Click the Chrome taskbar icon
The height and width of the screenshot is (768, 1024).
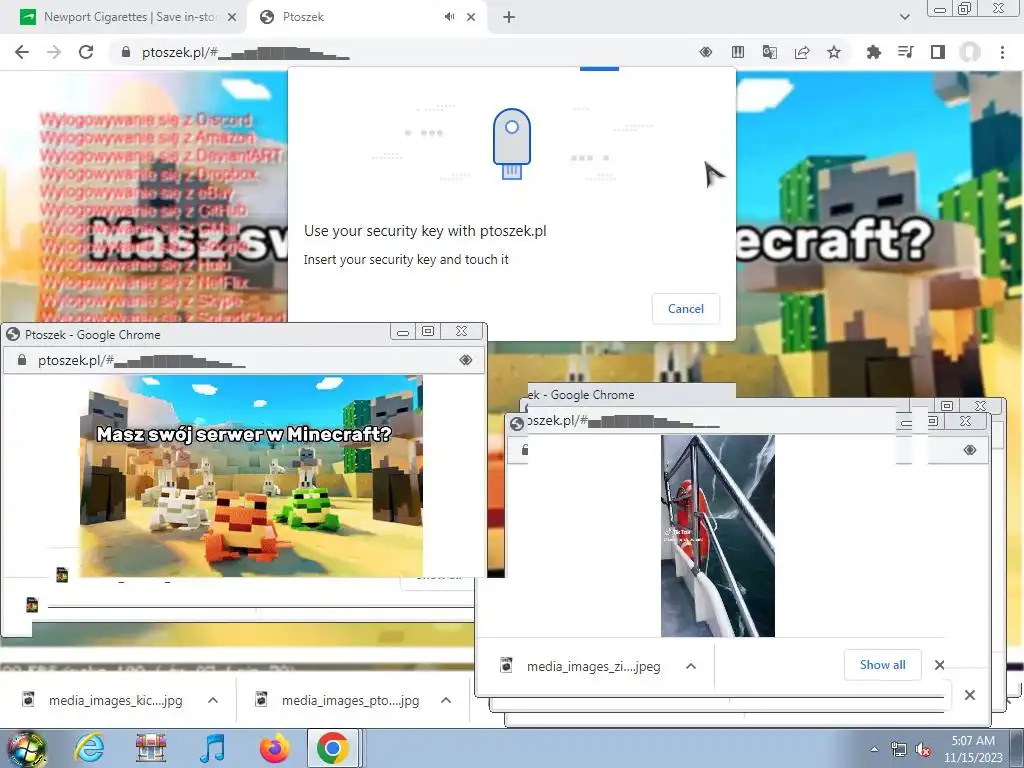(x=333, y=748)
